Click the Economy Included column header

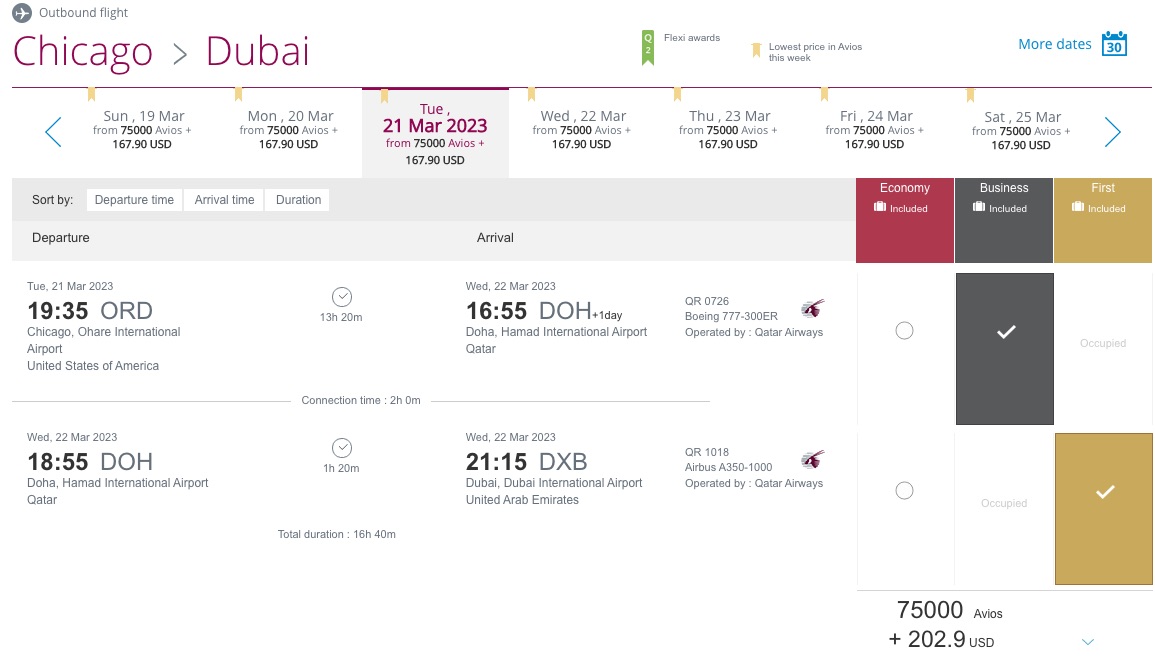pos(904,218)
